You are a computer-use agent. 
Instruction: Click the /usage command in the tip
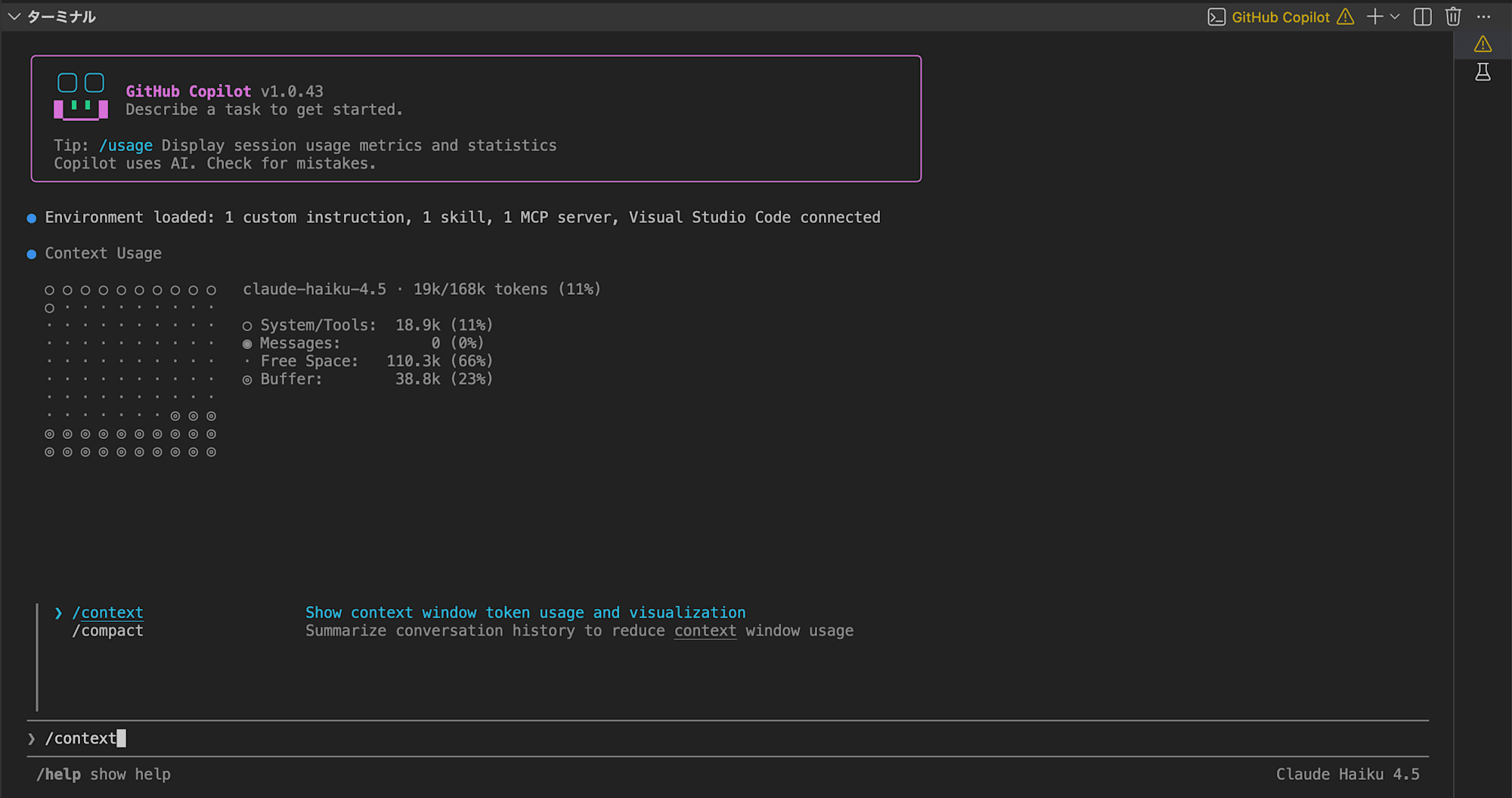[x=125, y=145]
